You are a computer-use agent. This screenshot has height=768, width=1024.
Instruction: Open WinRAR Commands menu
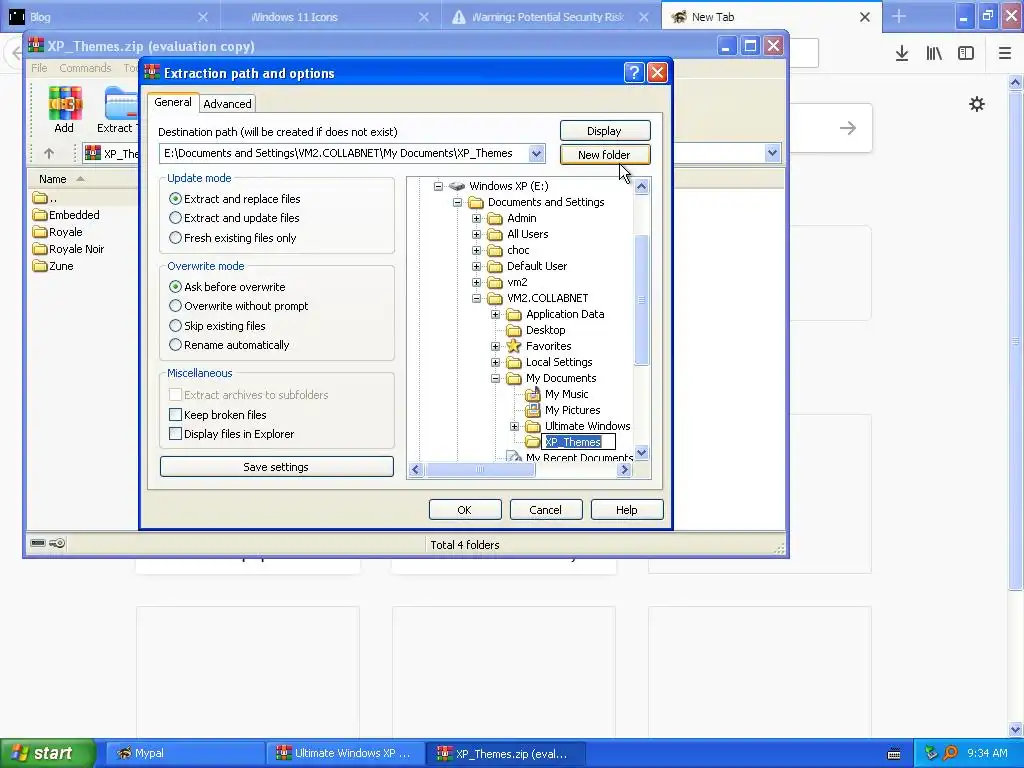tap(86, 68)
